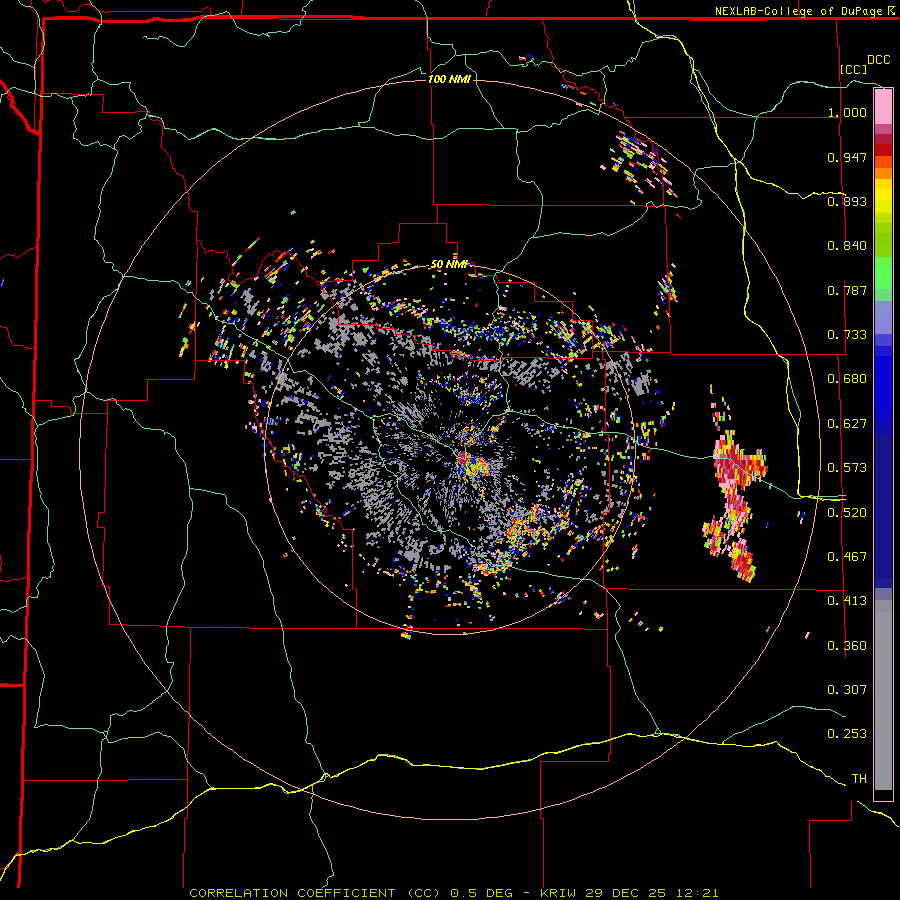Pick the large gray band of the color scale

[883, 695]
